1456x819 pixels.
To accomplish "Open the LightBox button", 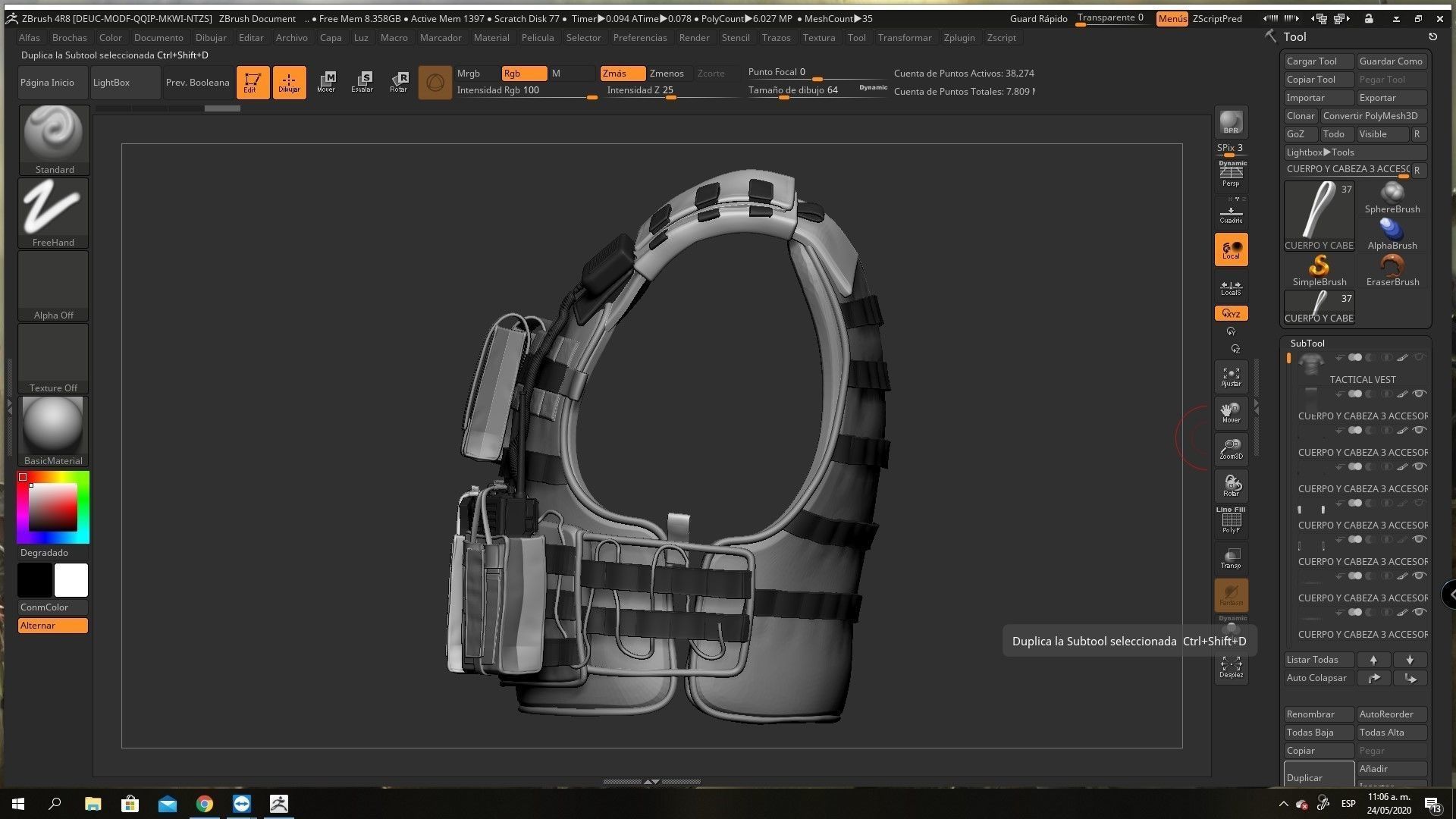I will tap(125, 82).
